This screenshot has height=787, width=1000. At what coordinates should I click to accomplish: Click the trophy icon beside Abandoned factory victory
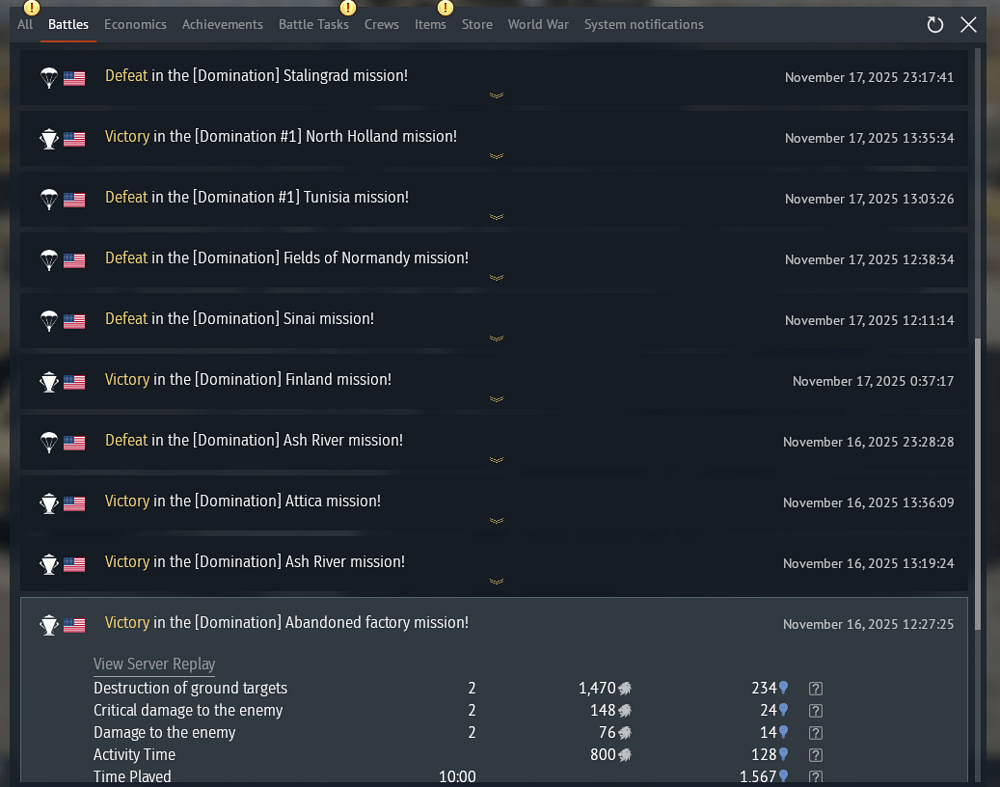tap(49, 624)
